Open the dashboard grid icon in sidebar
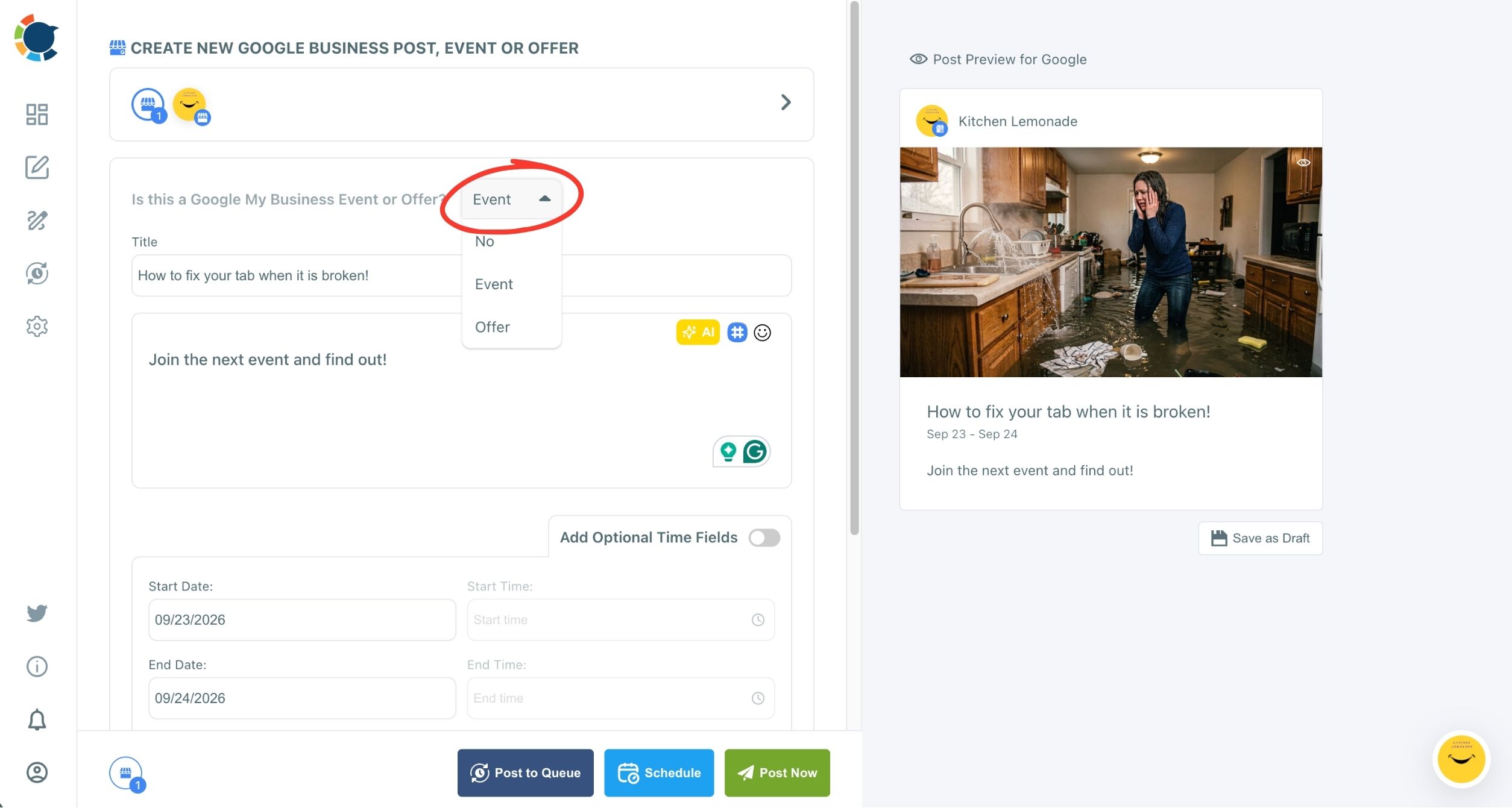 click(37, 114)
